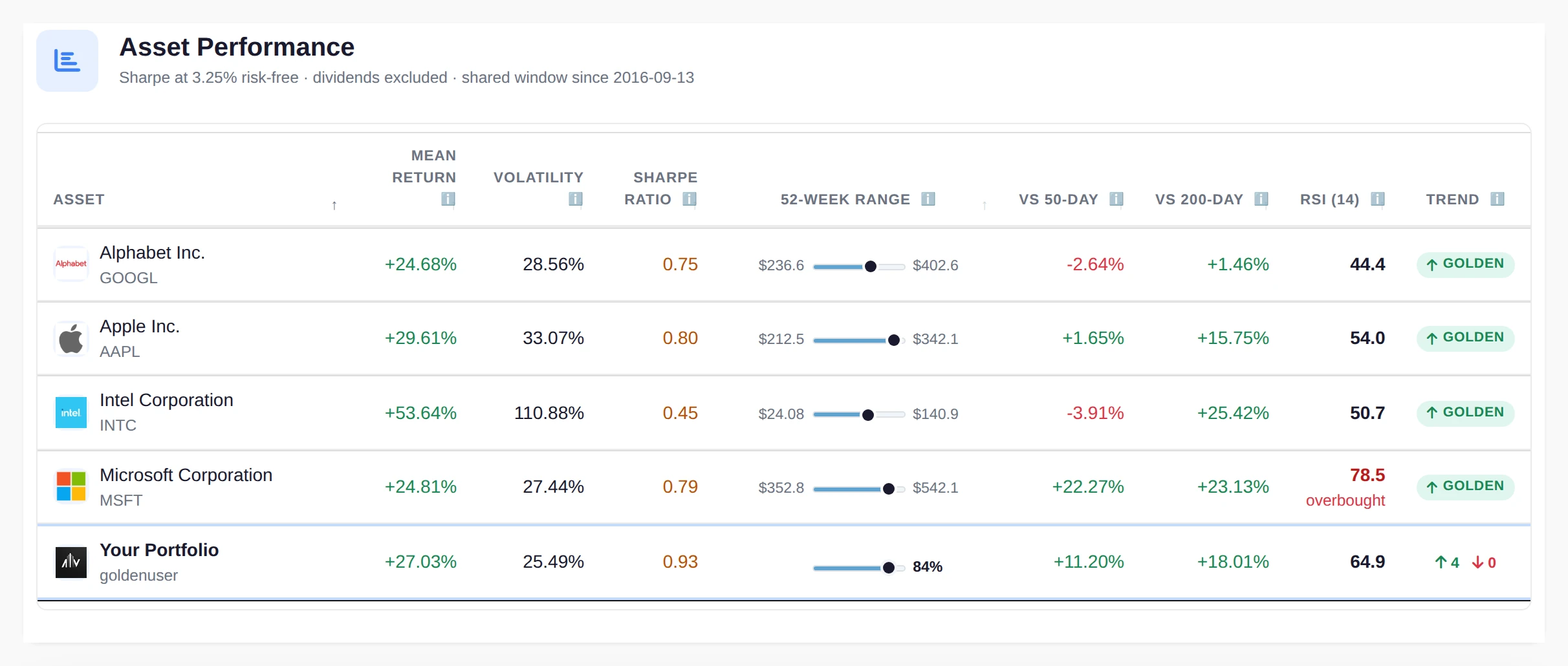Click Alphabet VS 50-day -2.64%

tap(1095, 264)
